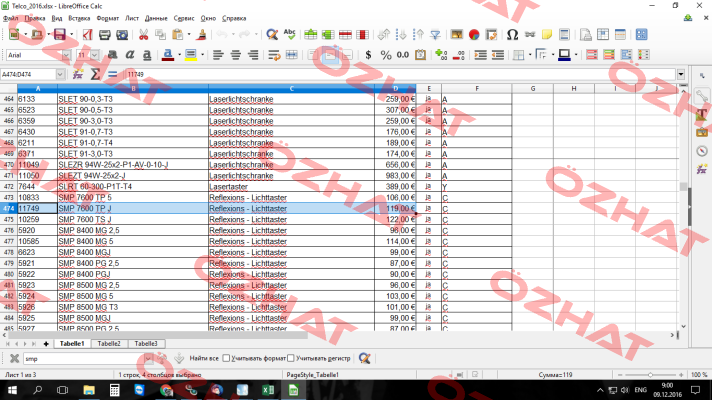
Task: Open the AutoFilter funnel icon
Action: [x=435, y=35]
